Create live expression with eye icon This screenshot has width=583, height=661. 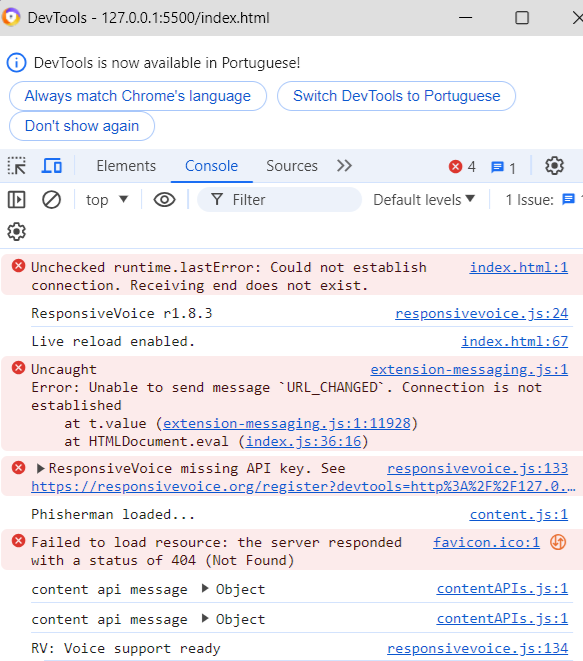(x=164, y=199)
